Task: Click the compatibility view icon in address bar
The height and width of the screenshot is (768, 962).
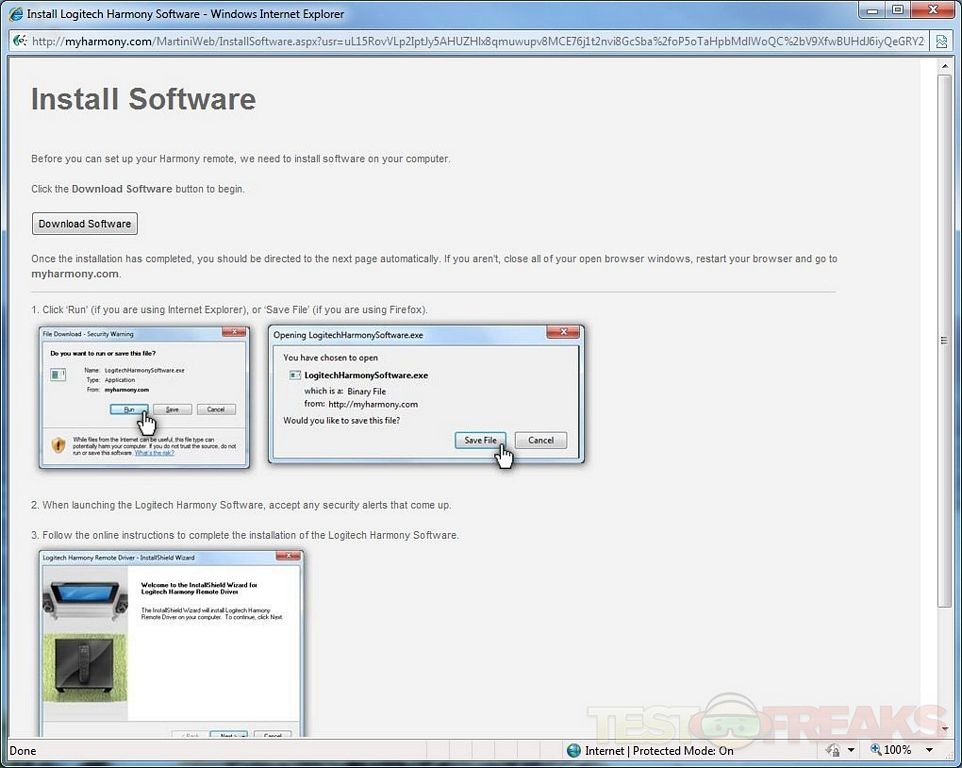Action: (941, 42)
